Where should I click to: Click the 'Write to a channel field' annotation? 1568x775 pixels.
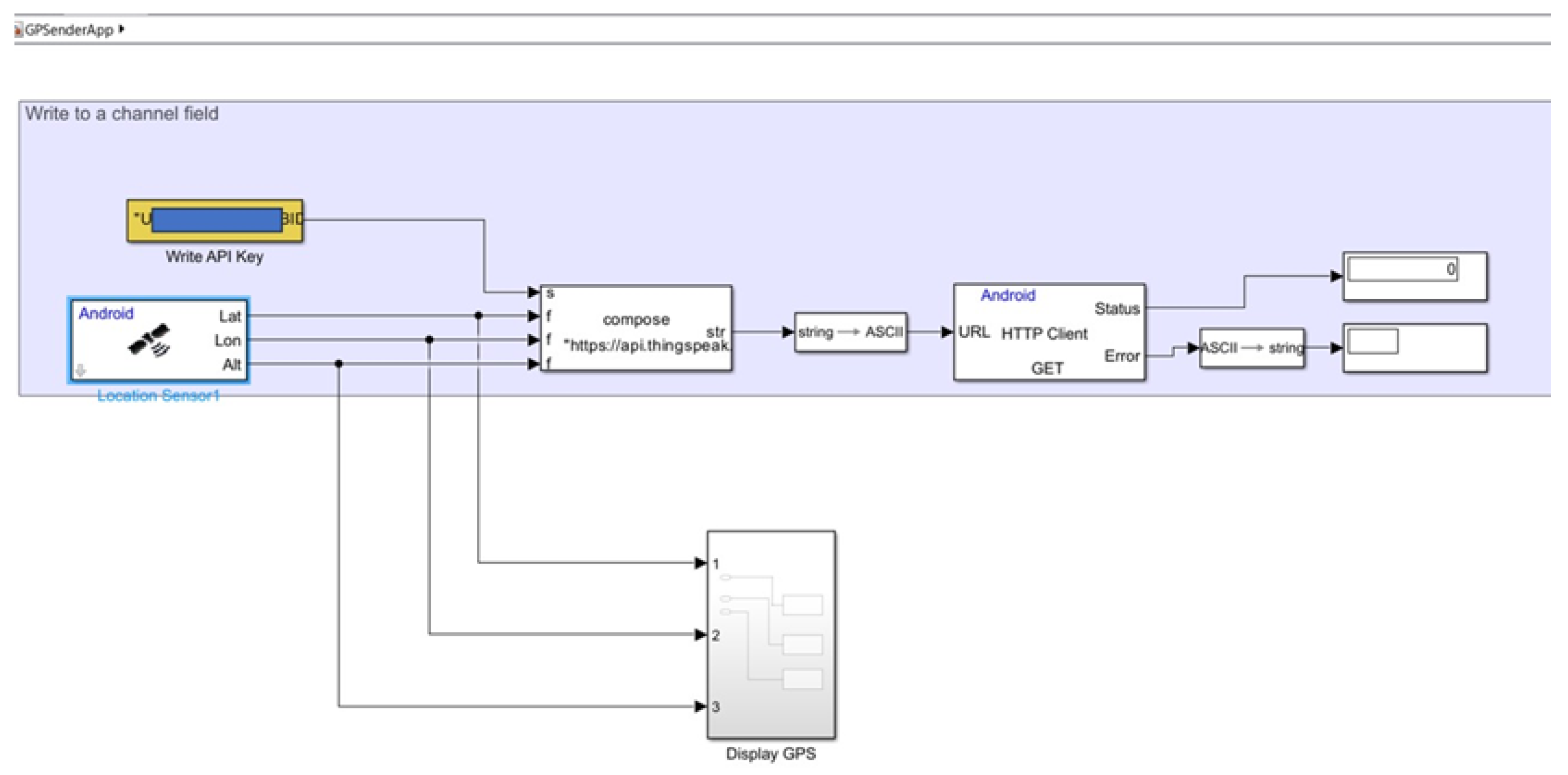click(122, 114)
